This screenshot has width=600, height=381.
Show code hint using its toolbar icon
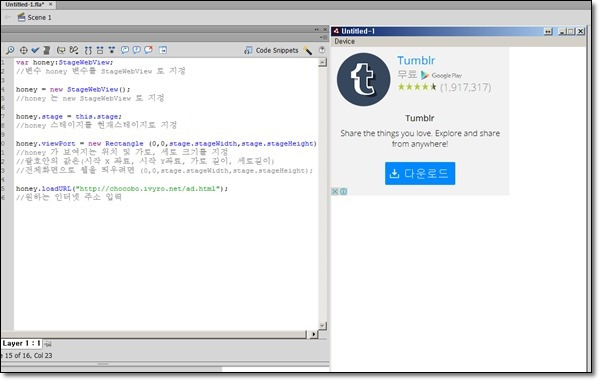(x=61, y=50)
